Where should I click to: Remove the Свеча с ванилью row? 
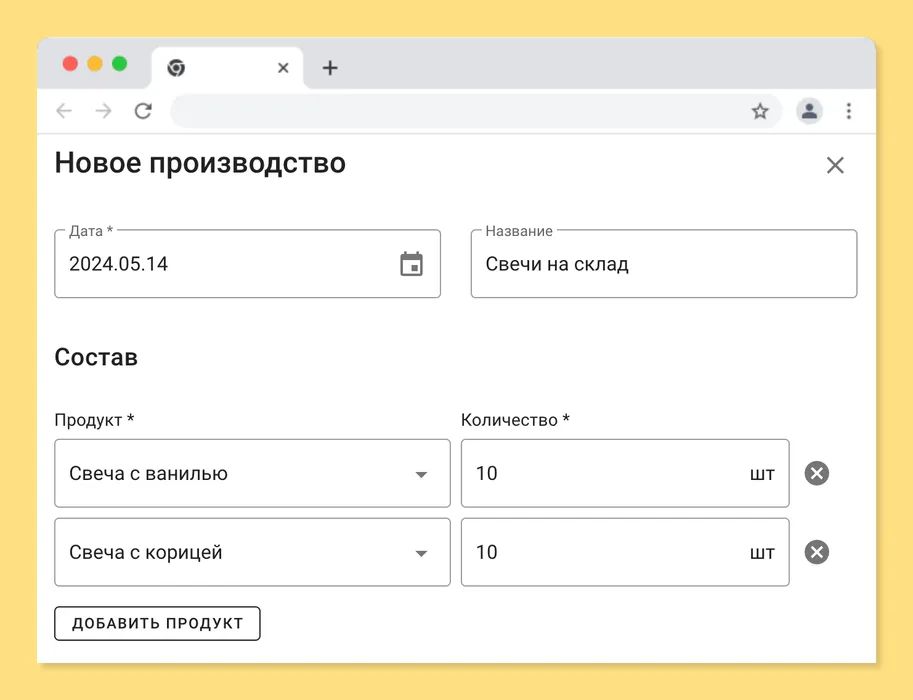click(x=816, y=473)
